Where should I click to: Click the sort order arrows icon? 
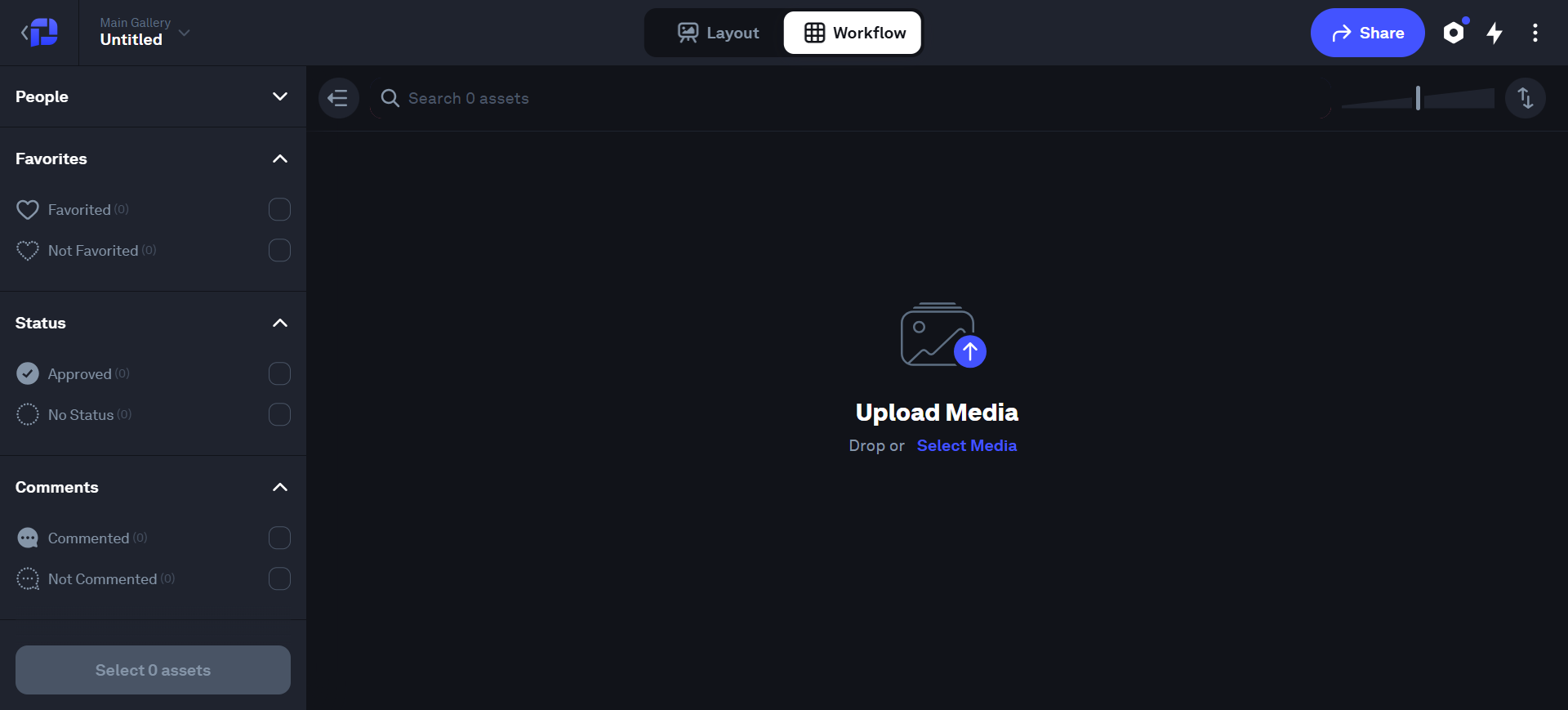(x=1526, y=98)
